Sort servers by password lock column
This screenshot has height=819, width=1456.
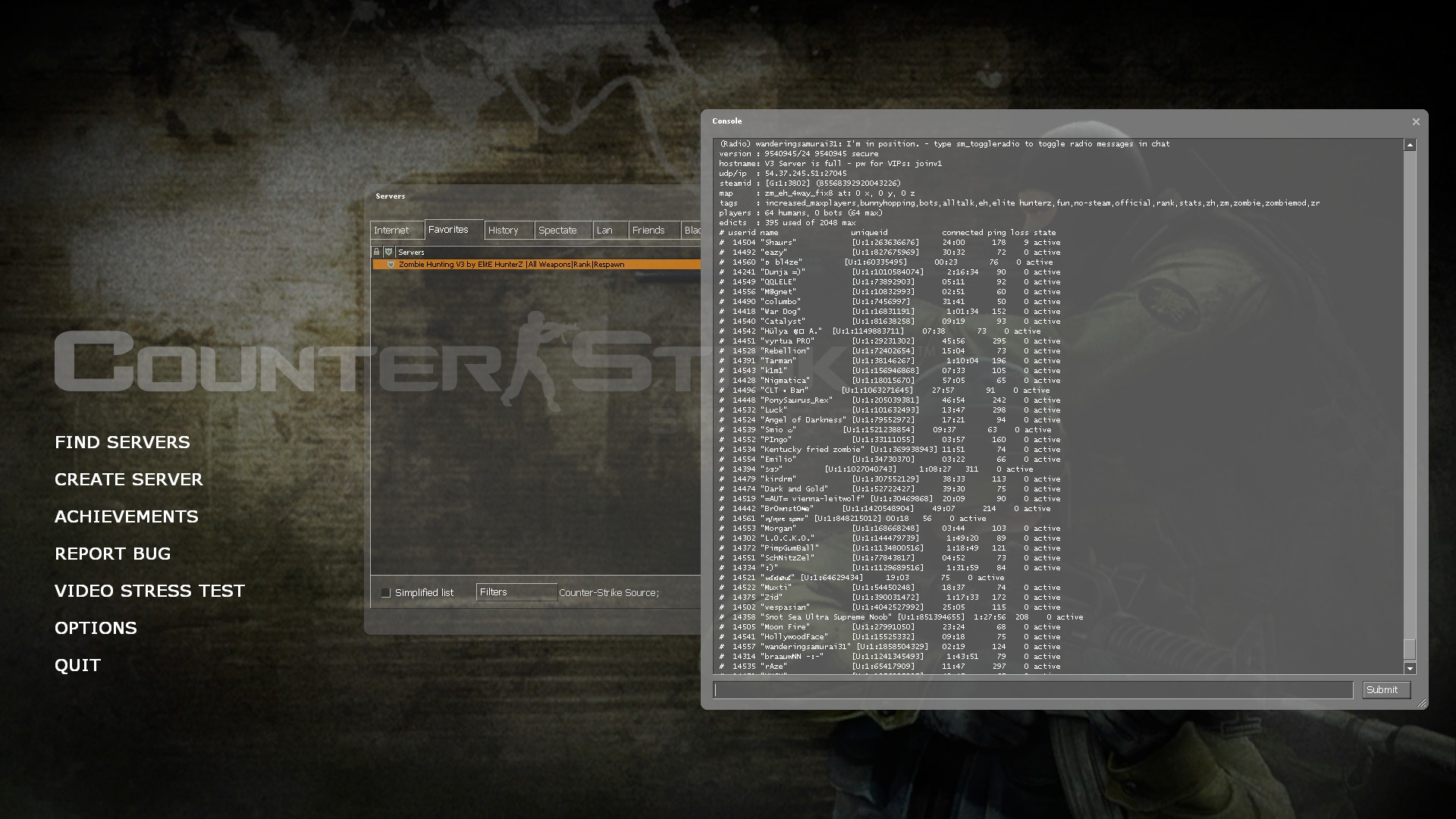[376, 252]
